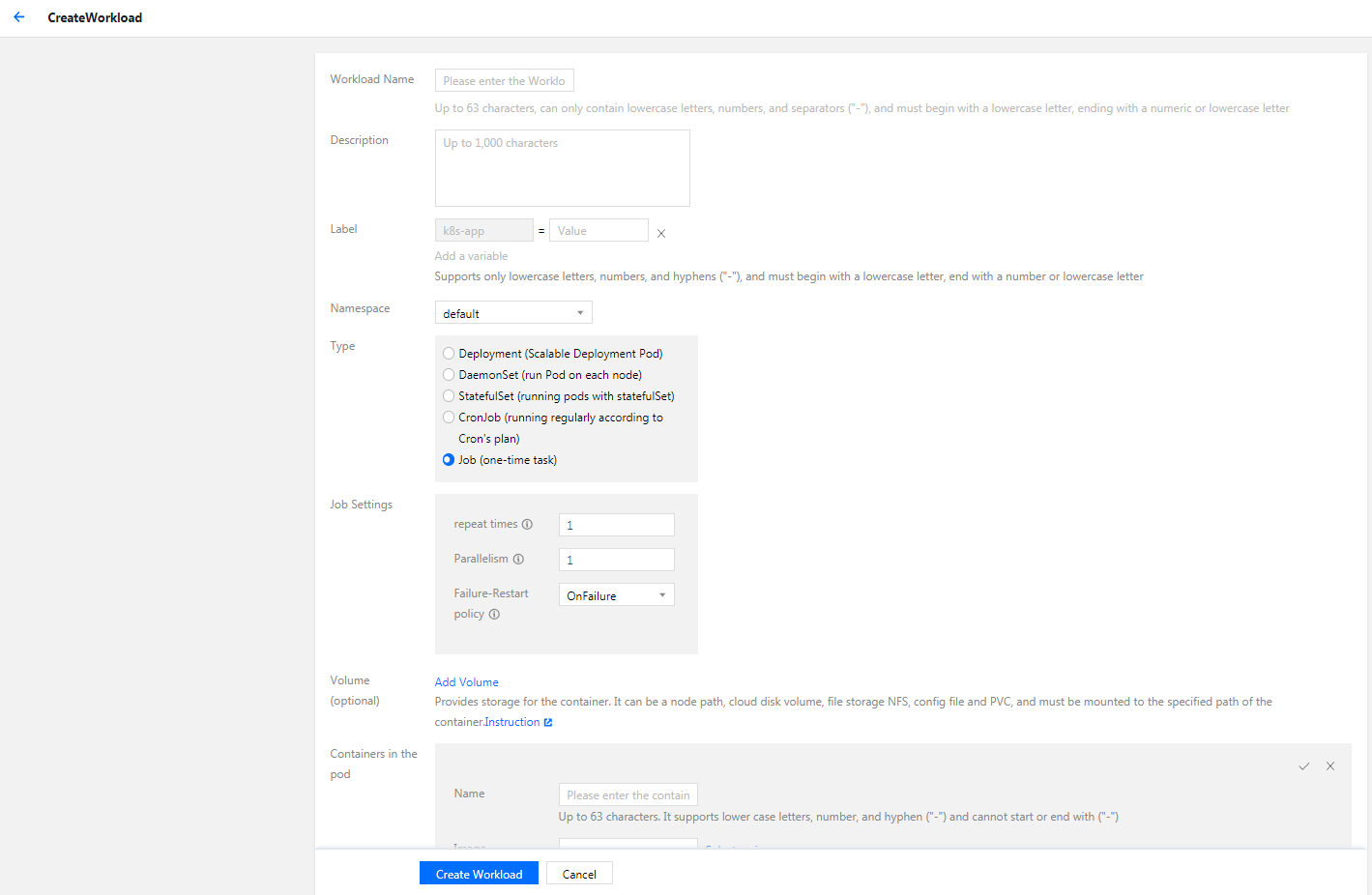Click the Cancel button
Viewport: 1372px width, 895px height.
click(x=579, y=874)
